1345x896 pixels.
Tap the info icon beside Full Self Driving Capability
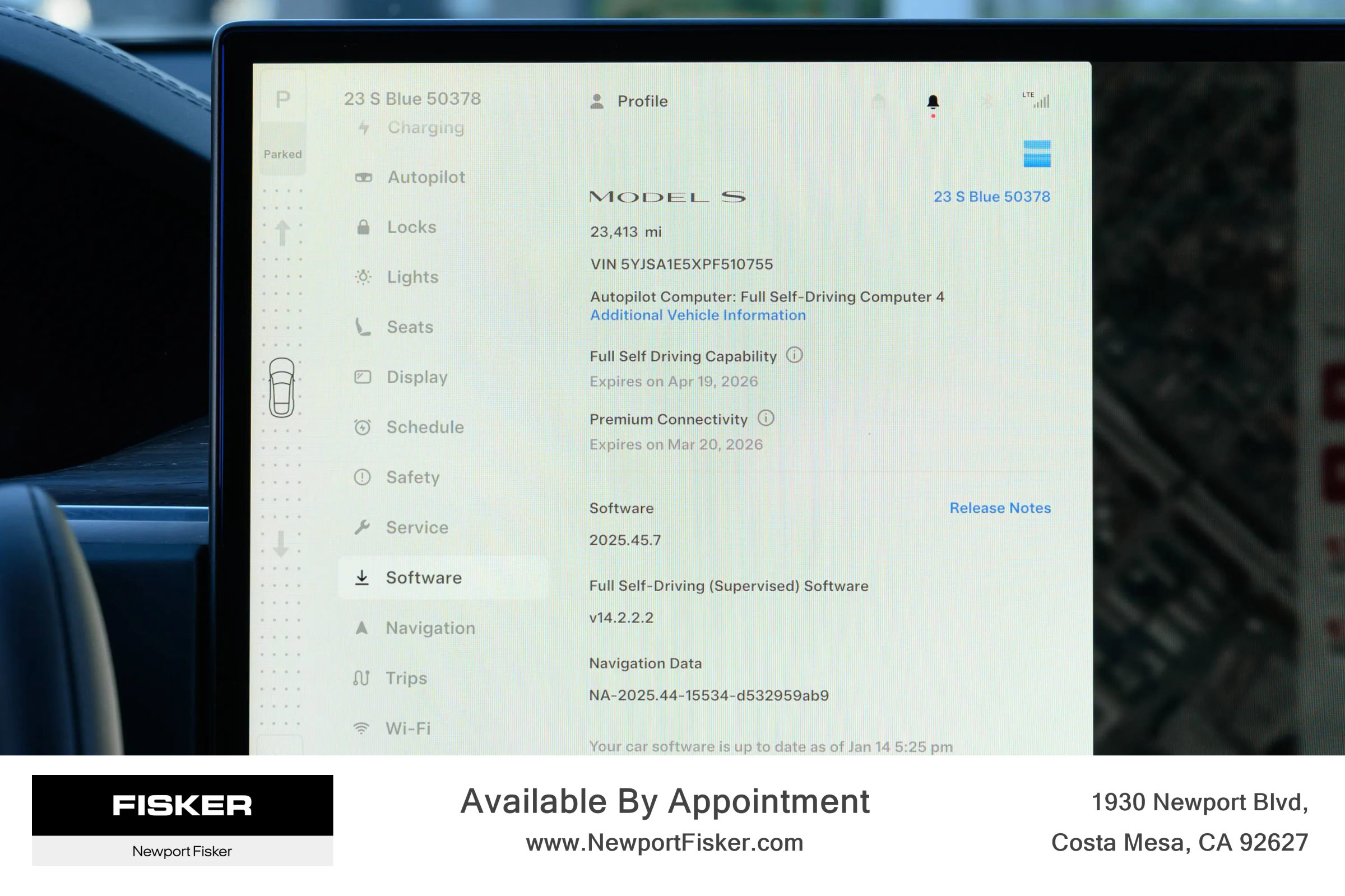(794, 355)
